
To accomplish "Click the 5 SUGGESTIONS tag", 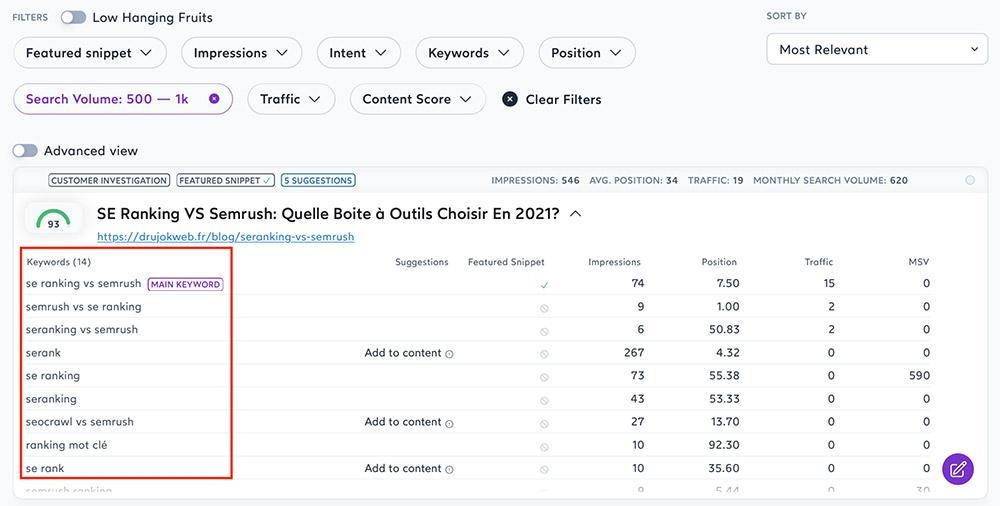I will pos(318,181).
